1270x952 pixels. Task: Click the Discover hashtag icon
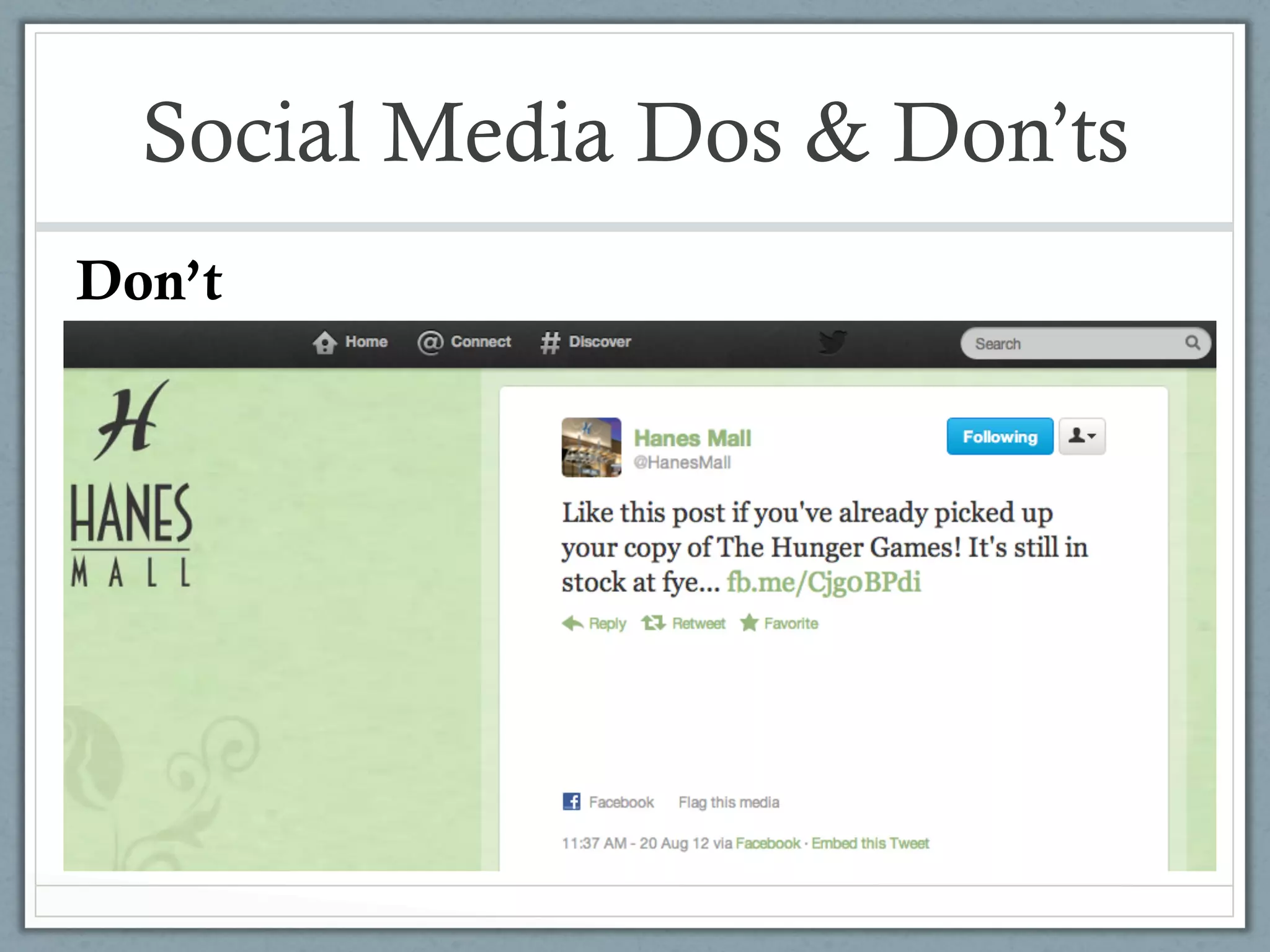tap(550, 342)
